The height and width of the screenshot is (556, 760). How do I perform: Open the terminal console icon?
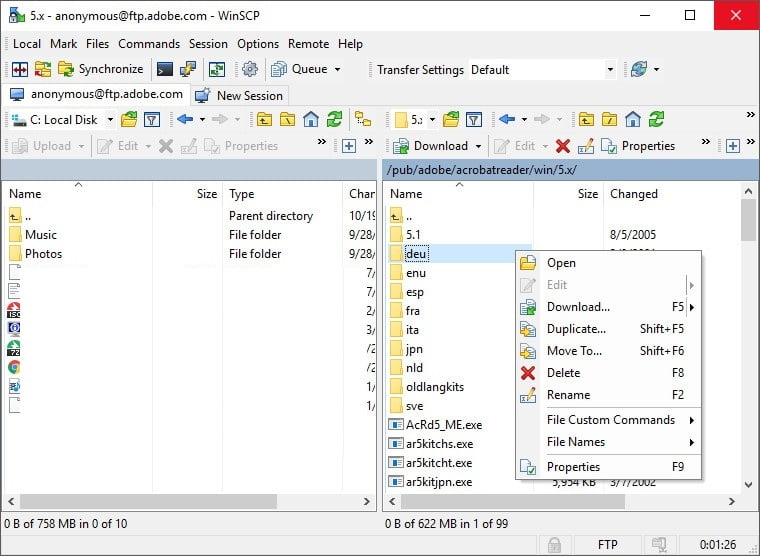[165, 69]
